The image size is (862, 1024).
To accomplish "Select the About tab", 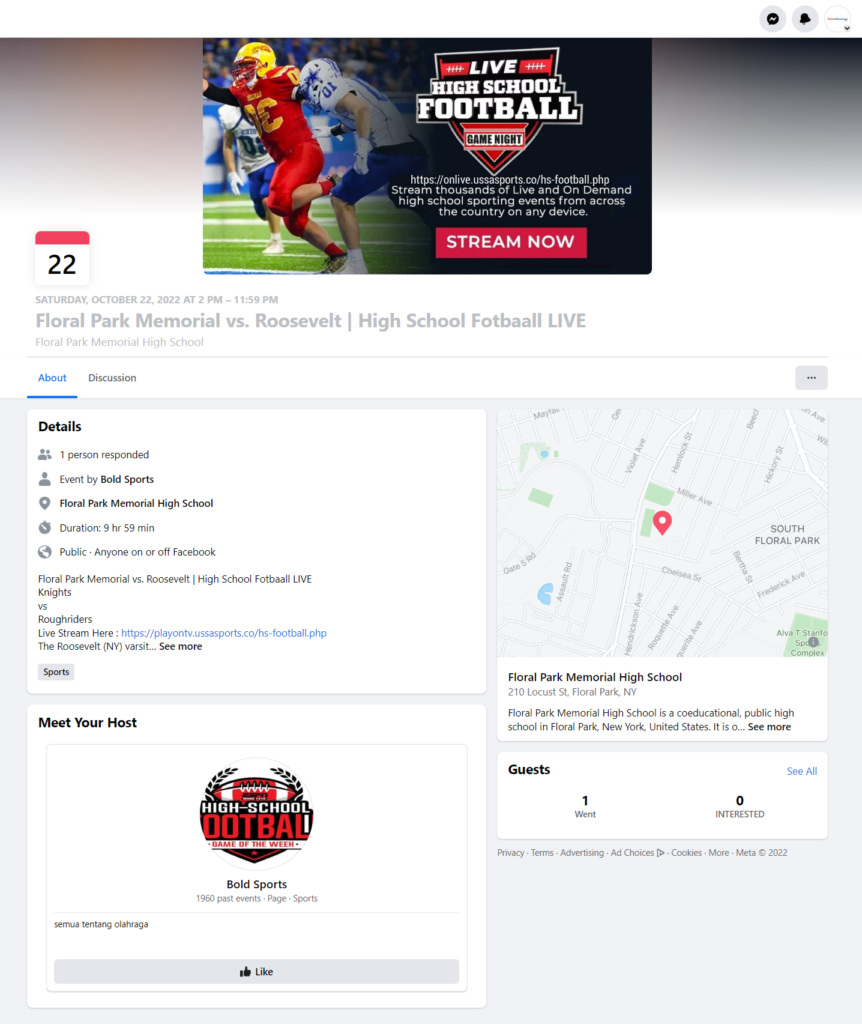I will tap(52, 377).
